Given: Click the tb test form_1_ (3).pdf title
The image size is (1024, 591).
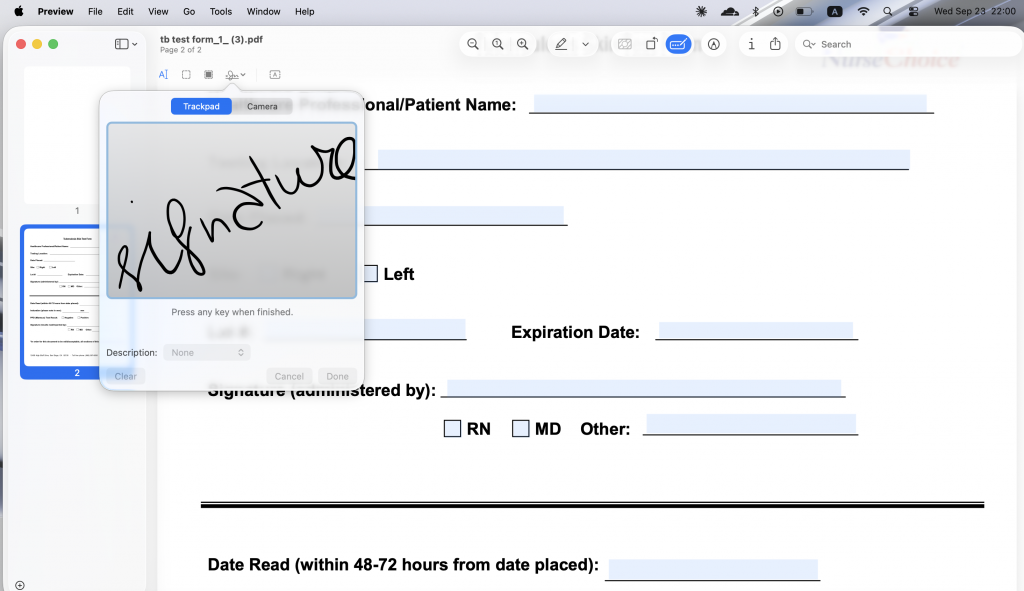Looking at the screenshot, I should point(212,39).
